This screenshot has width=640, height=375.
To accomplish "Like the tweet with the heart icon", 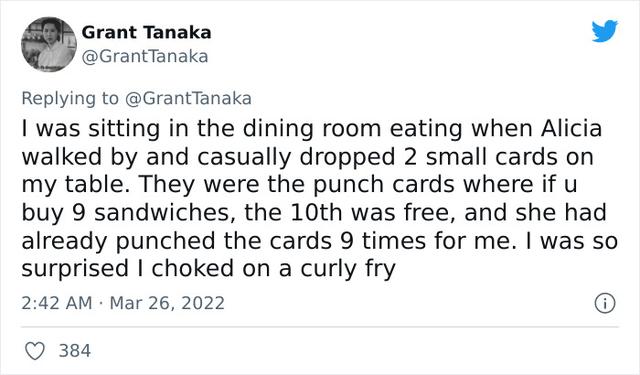I will point(35,351).
